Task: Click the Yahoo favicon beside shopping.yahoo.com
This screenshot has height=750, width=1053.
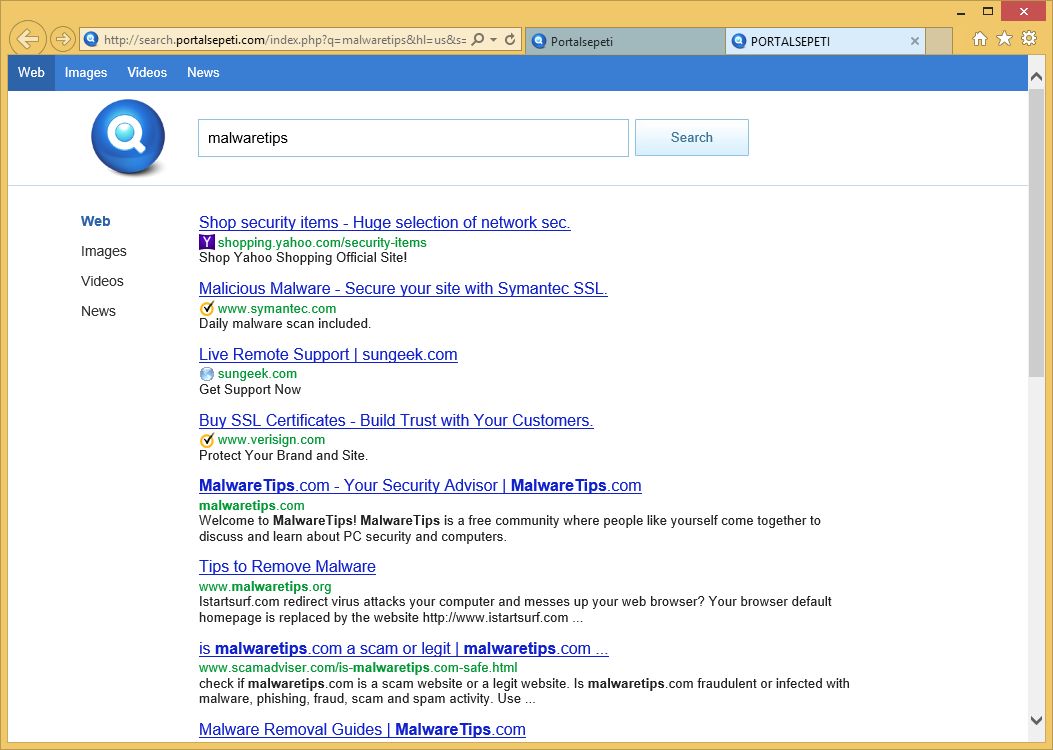Action: [207, 242]
